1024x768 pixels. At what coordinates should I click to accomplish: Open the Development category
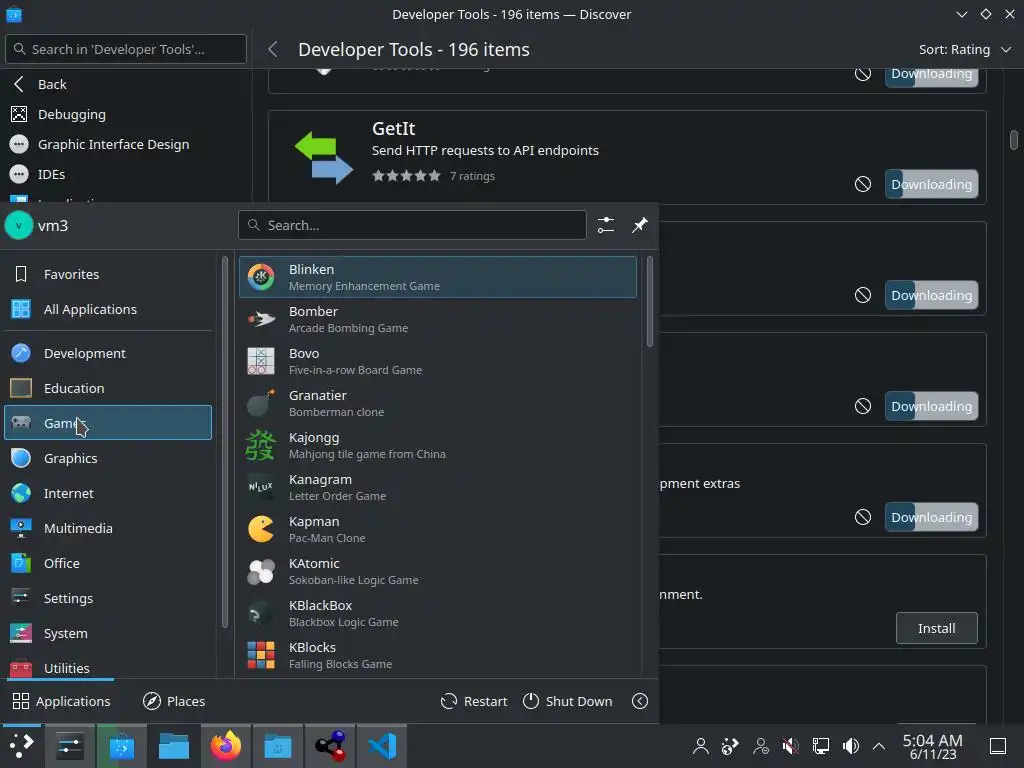click(108, 353)
